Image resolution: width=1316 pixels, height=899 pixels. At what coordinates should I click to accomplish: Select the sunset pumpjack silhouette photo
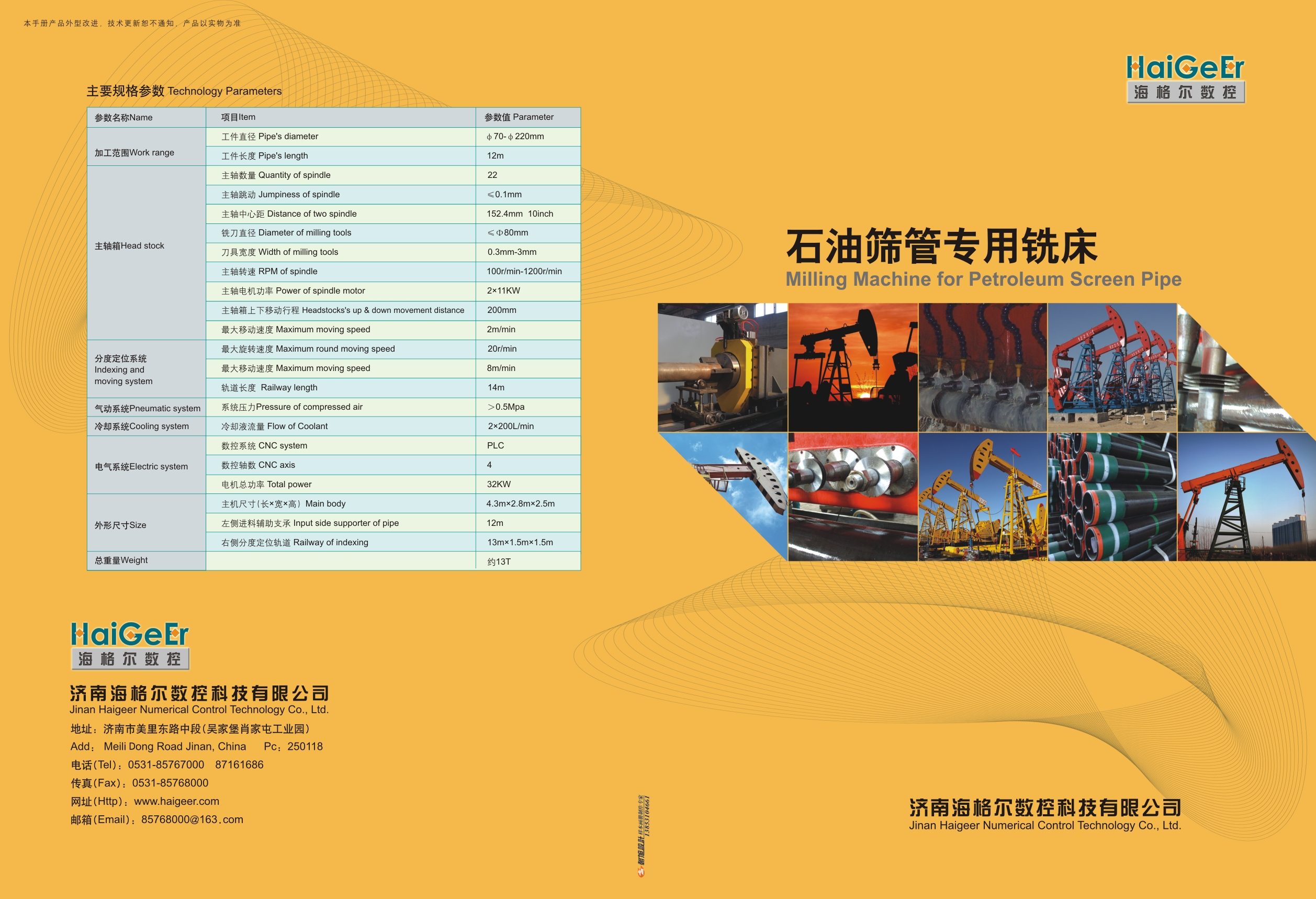click(853, 367)
